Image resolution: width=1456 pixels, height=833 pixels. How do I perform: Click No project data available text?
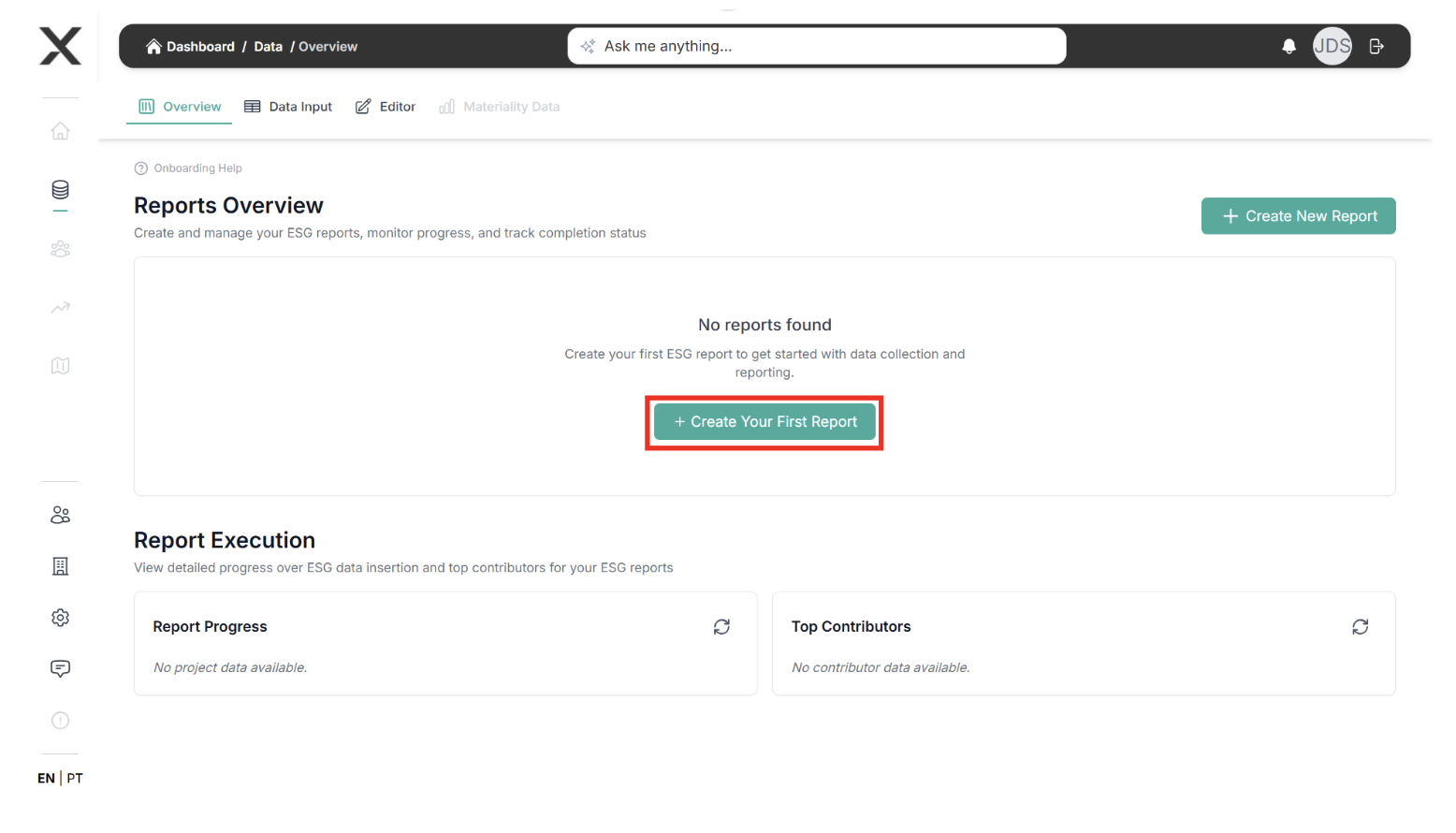[230, 667]
